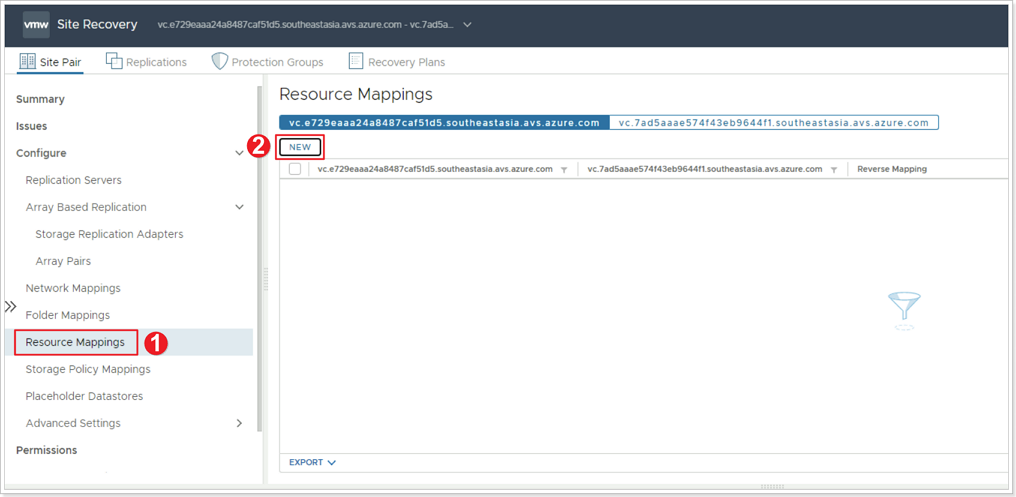1016x497 pixels.
Task: Open the vCenter site pair dropdown in header
Action: [x=468, y=25]
